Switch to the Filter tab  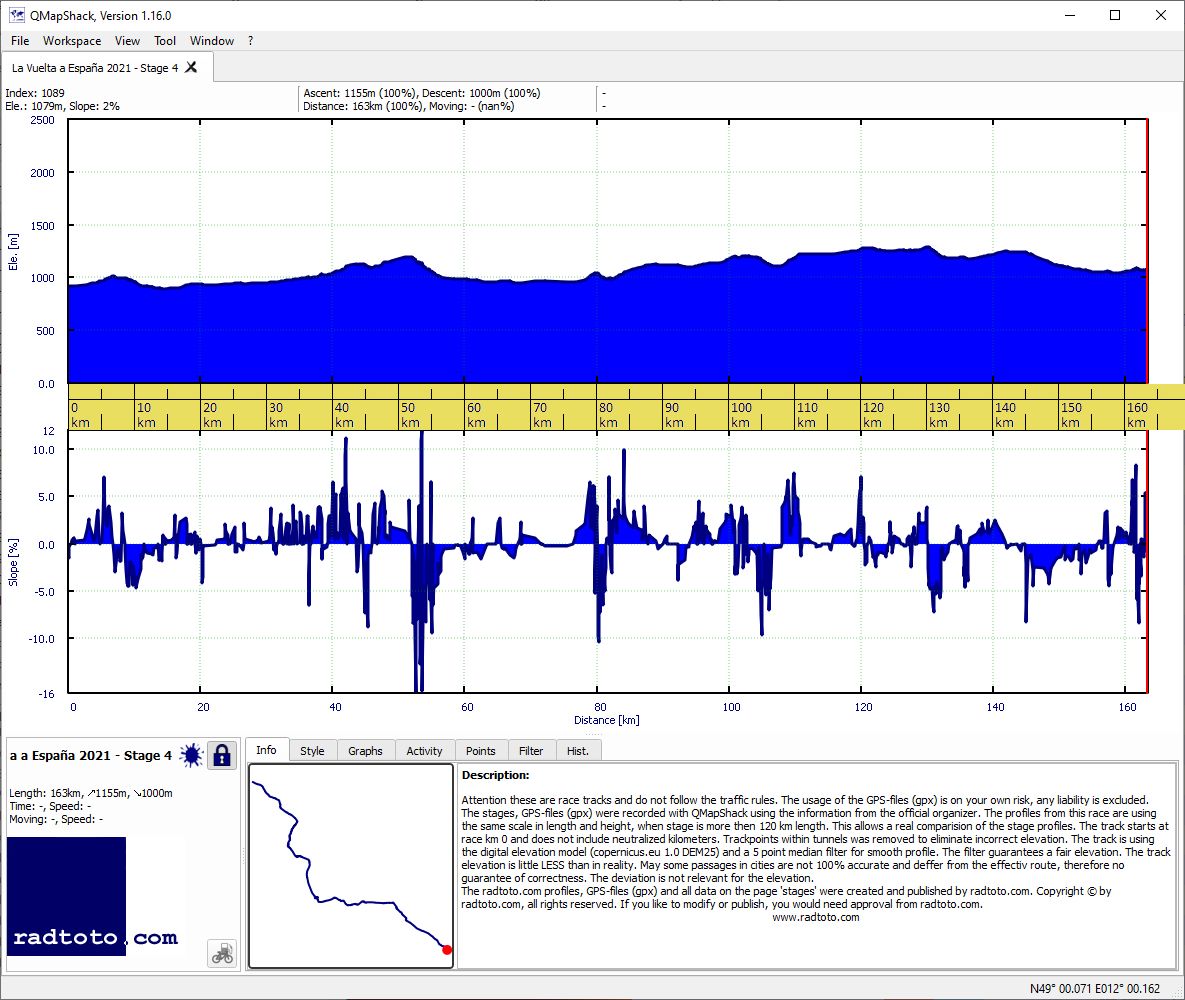[x=531, y=751]
